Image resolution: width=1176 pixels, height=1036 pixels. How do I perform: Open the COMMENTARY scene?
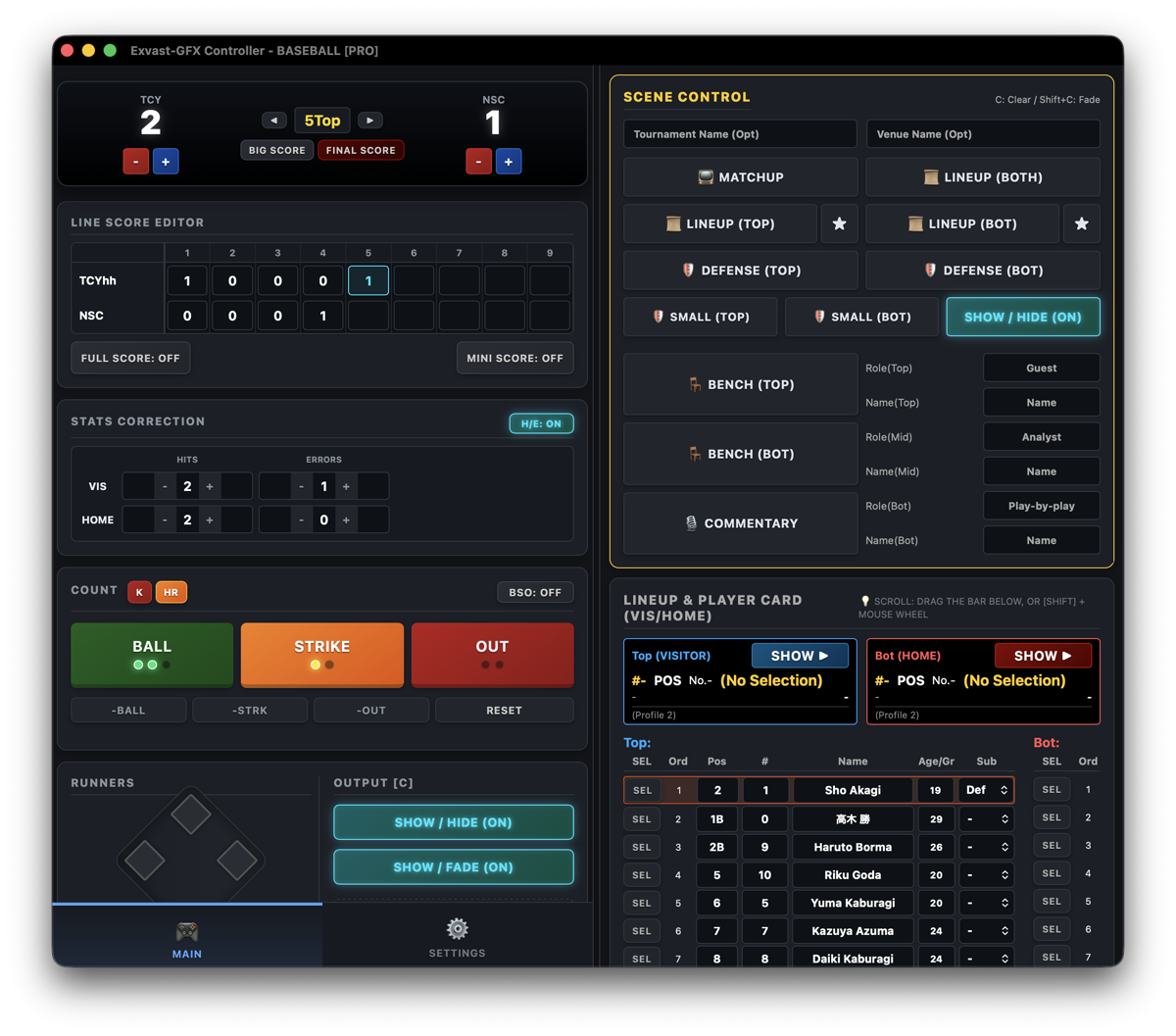[x=741, y=523]
